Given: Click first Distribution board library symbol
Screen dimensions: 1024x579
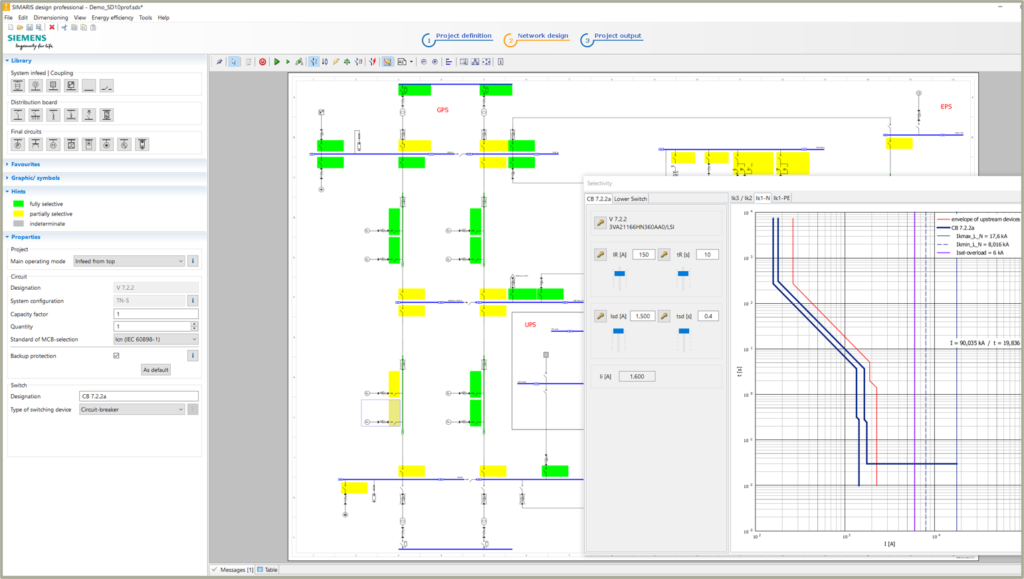Looking at the screenshot, I should 18,115.
